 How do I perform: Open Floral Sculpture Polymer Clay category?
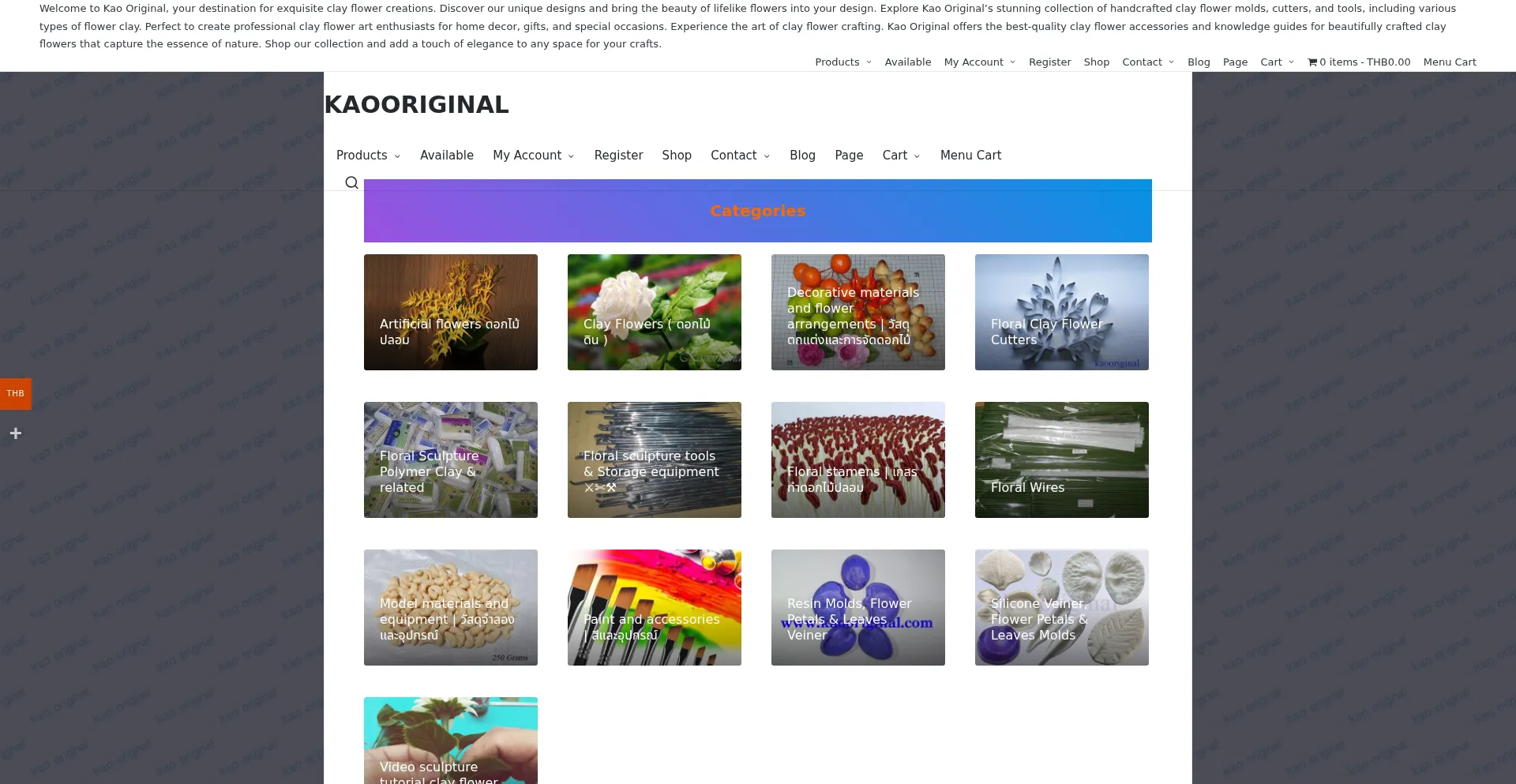click(451, 460)
